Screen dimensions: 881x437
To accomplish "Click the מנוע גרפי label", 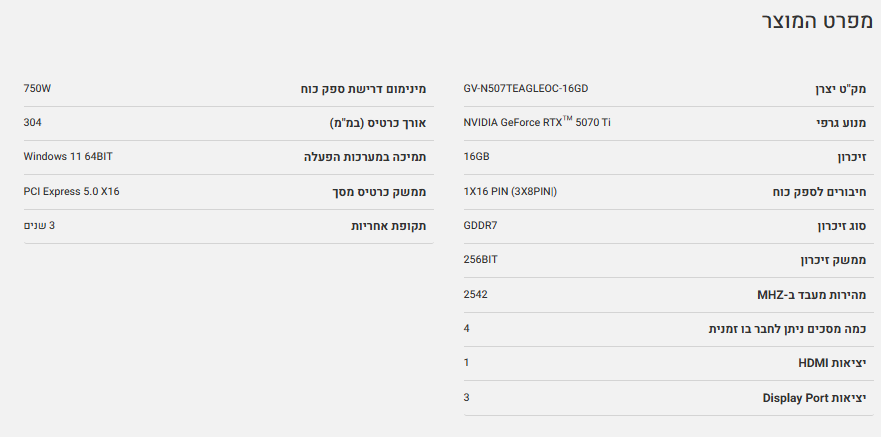I will (x=840, y=123).
